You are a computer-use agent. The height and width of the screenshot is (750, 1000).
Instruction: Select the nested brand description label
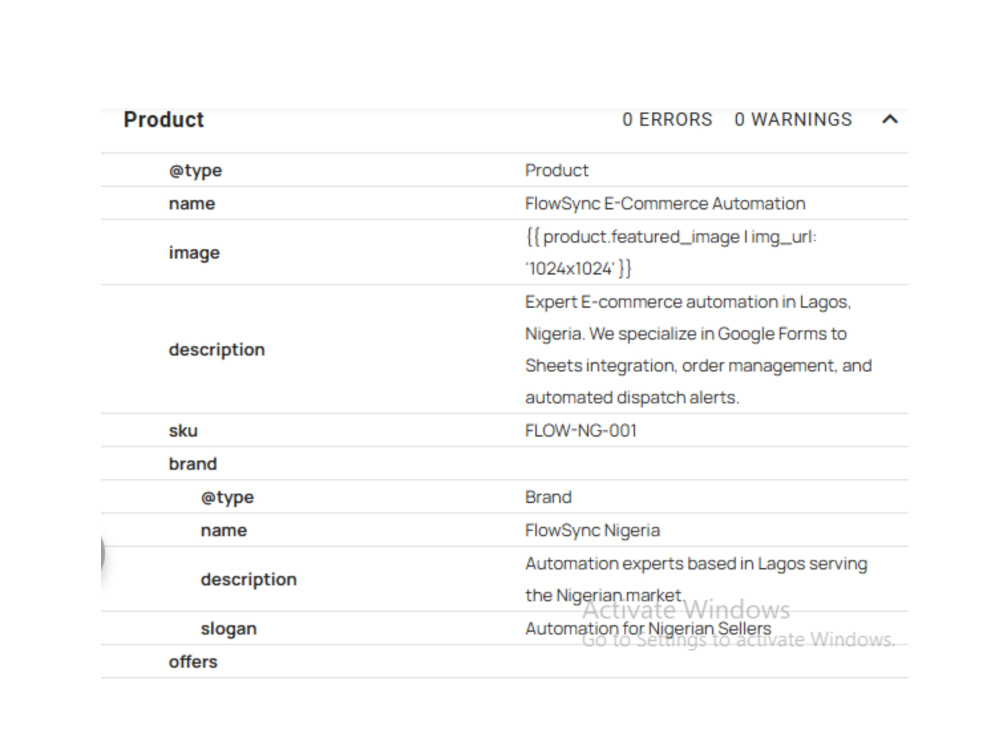249,579
